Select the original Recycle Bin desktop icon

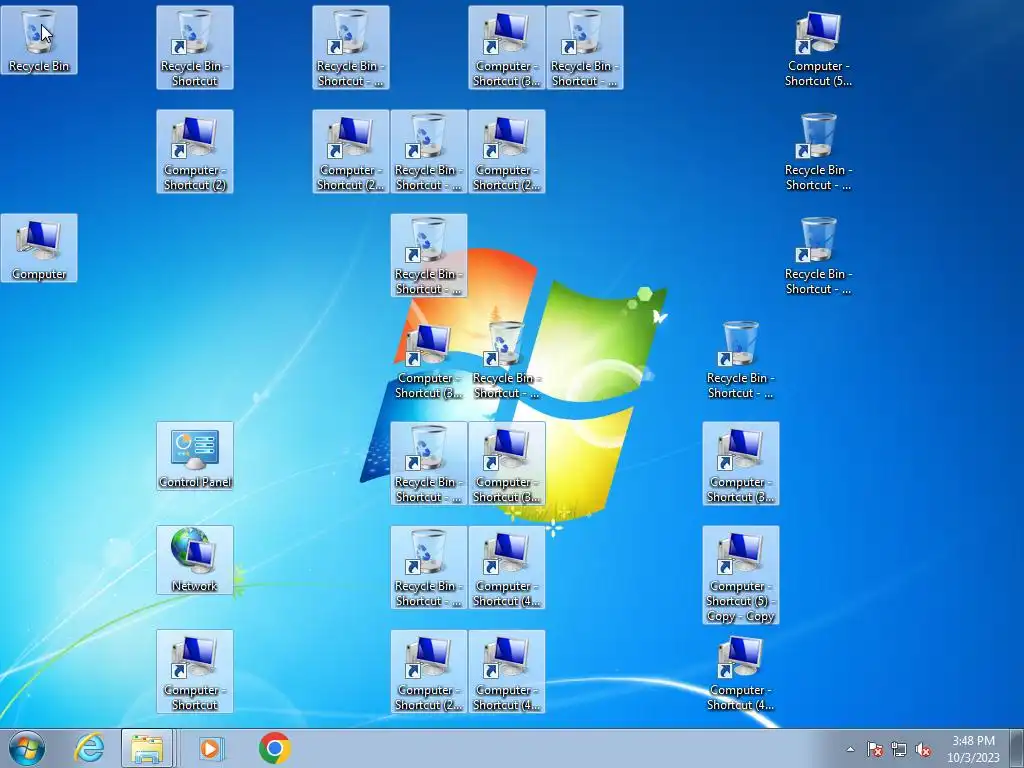coord(39,40)
